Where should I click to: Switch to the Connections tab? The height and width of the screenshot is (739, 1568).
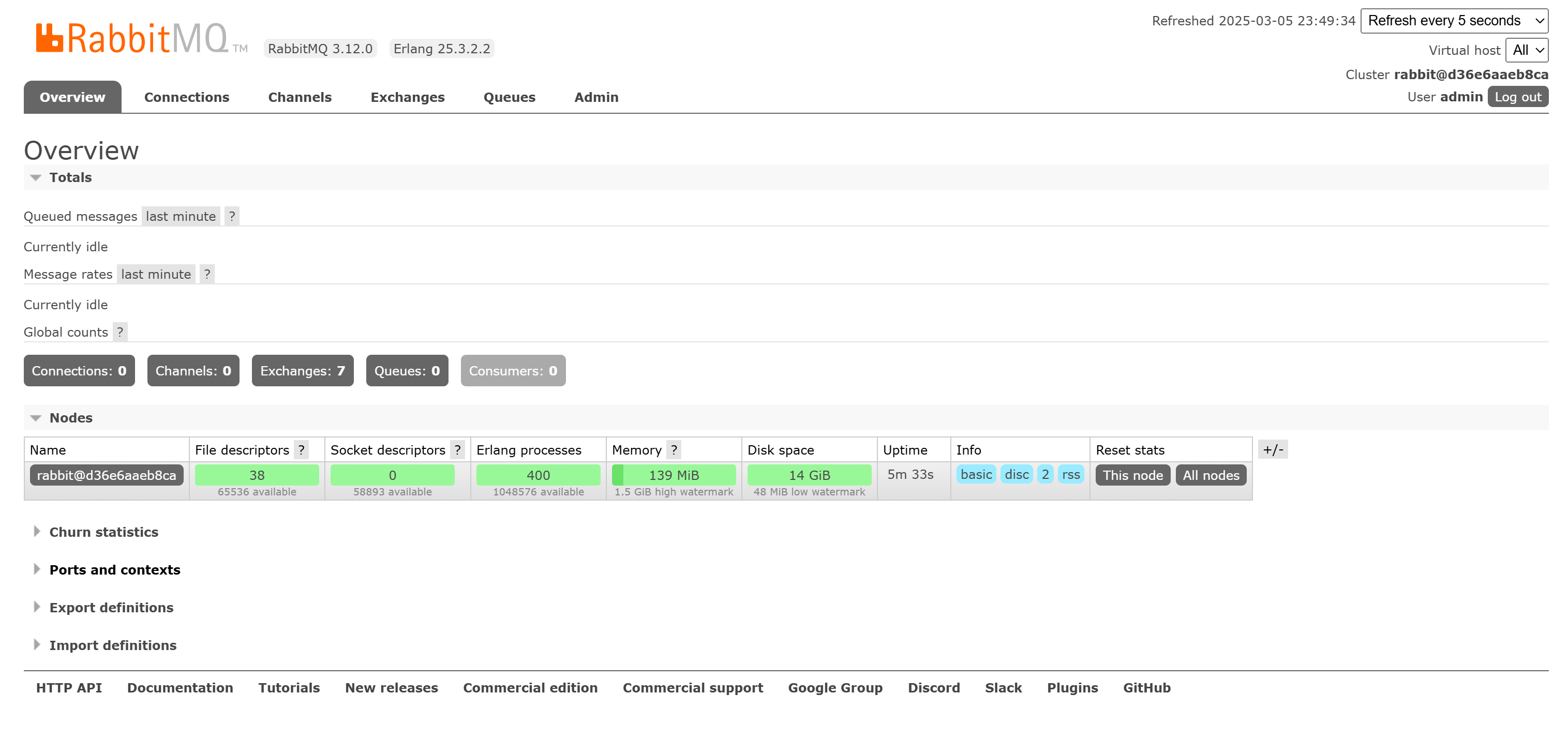[x=187, y=97]
